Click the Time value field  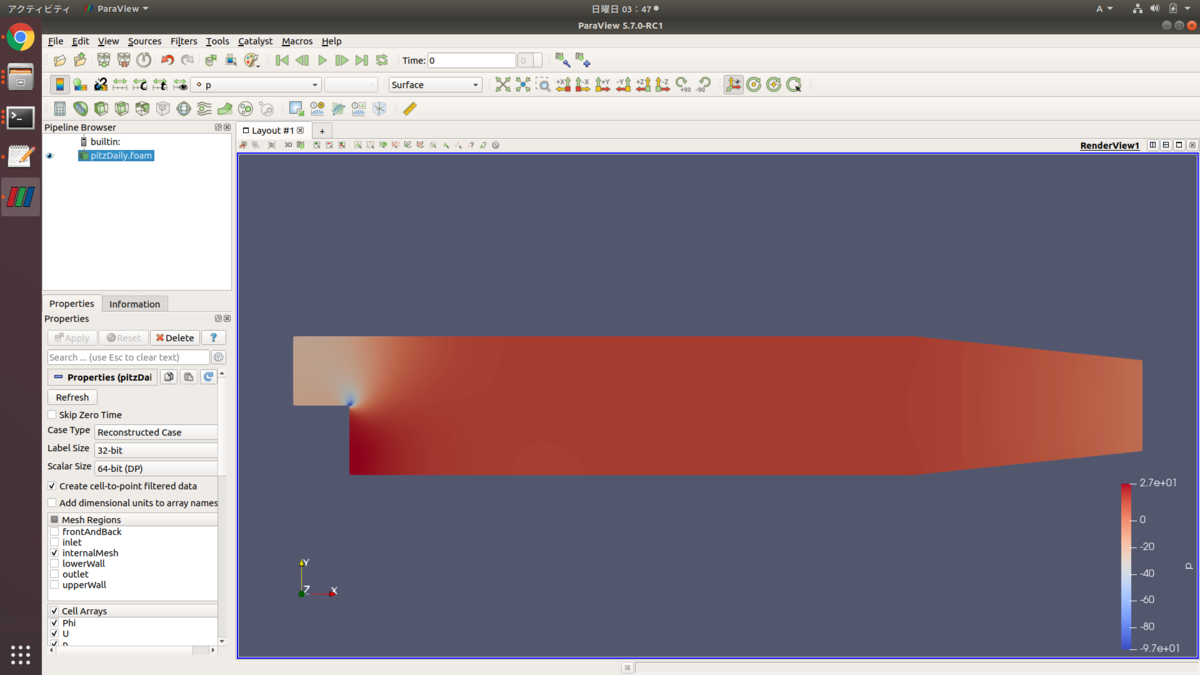[x=471, y=60]
